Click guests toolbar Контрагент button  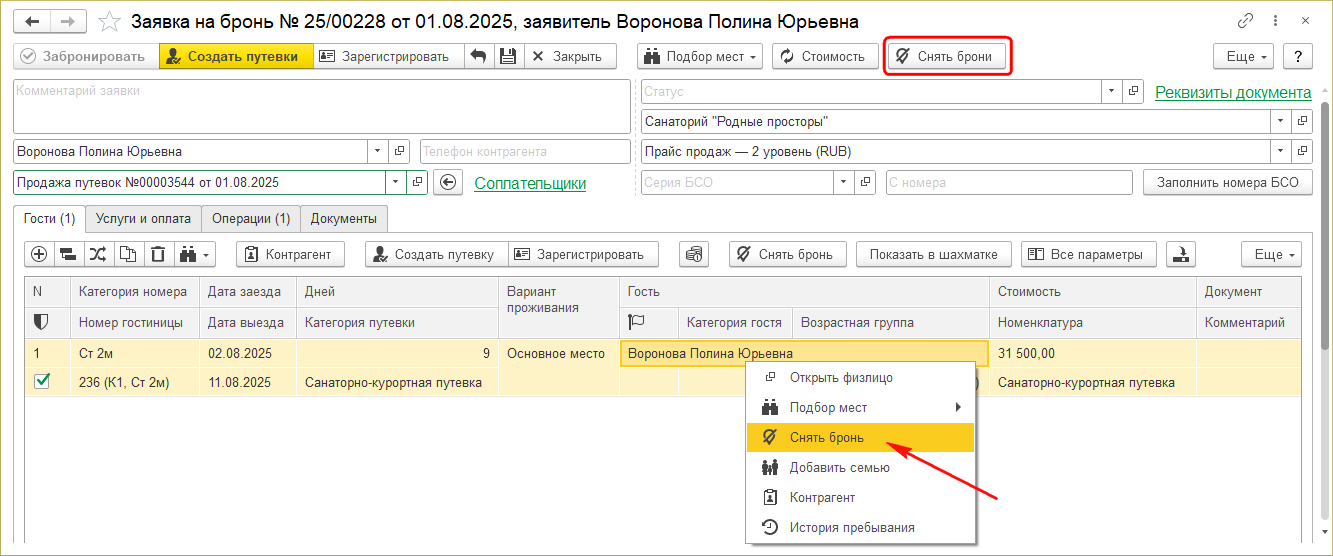(x=290, y=254)
